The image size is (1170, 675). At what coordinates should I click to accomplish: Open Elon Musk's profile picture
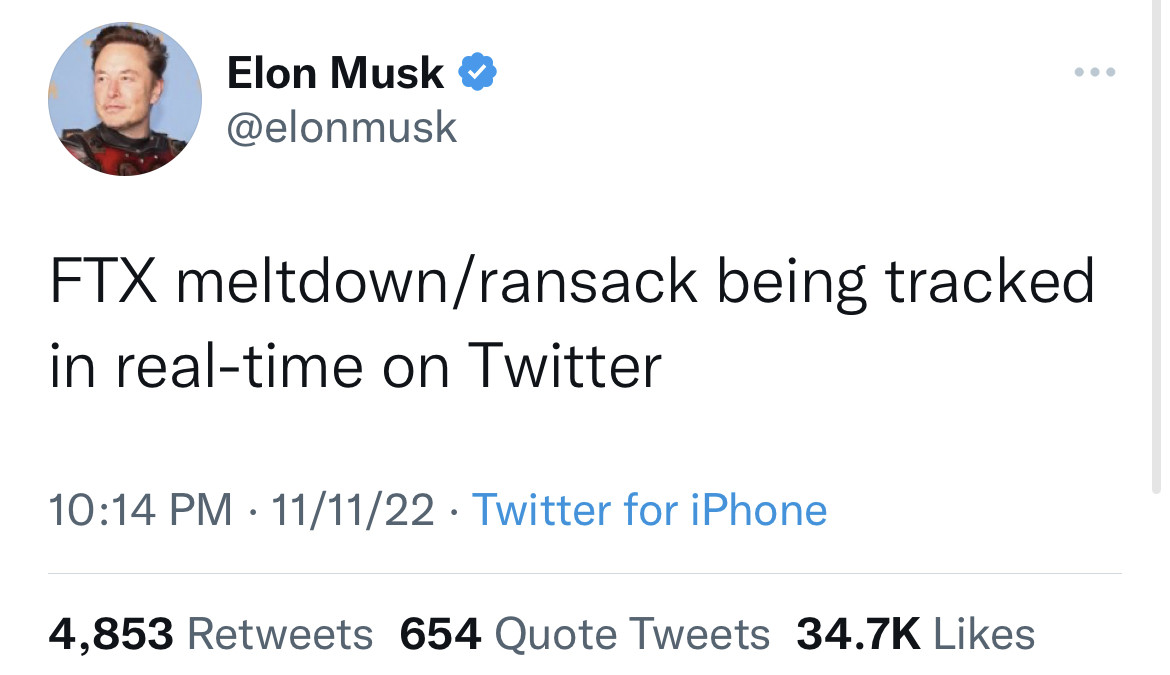[x=125, y=99]
